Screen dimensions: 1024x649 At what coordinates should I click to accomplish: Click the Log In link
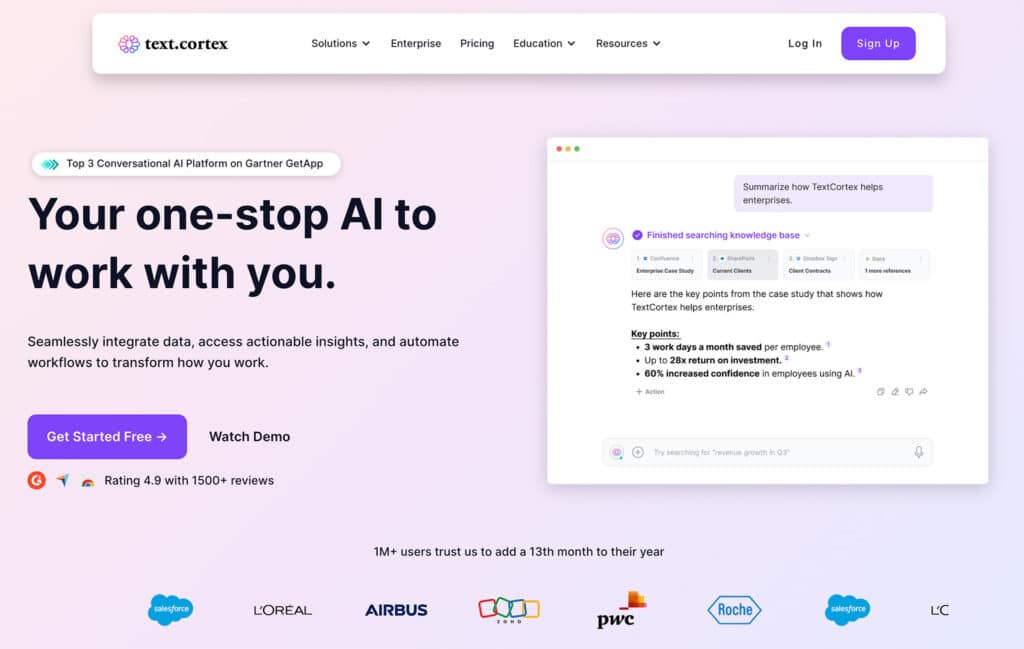pyautogui.click(x=805, y=44)
